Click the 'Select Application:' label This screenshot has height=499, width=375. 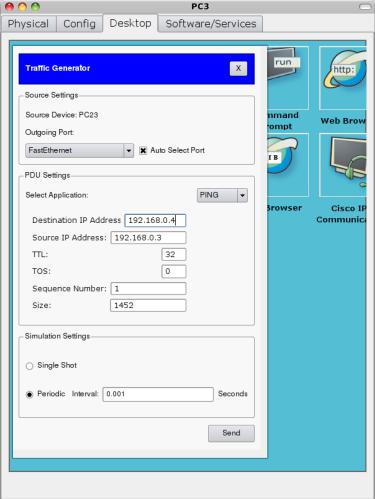[x=57, y=195]
